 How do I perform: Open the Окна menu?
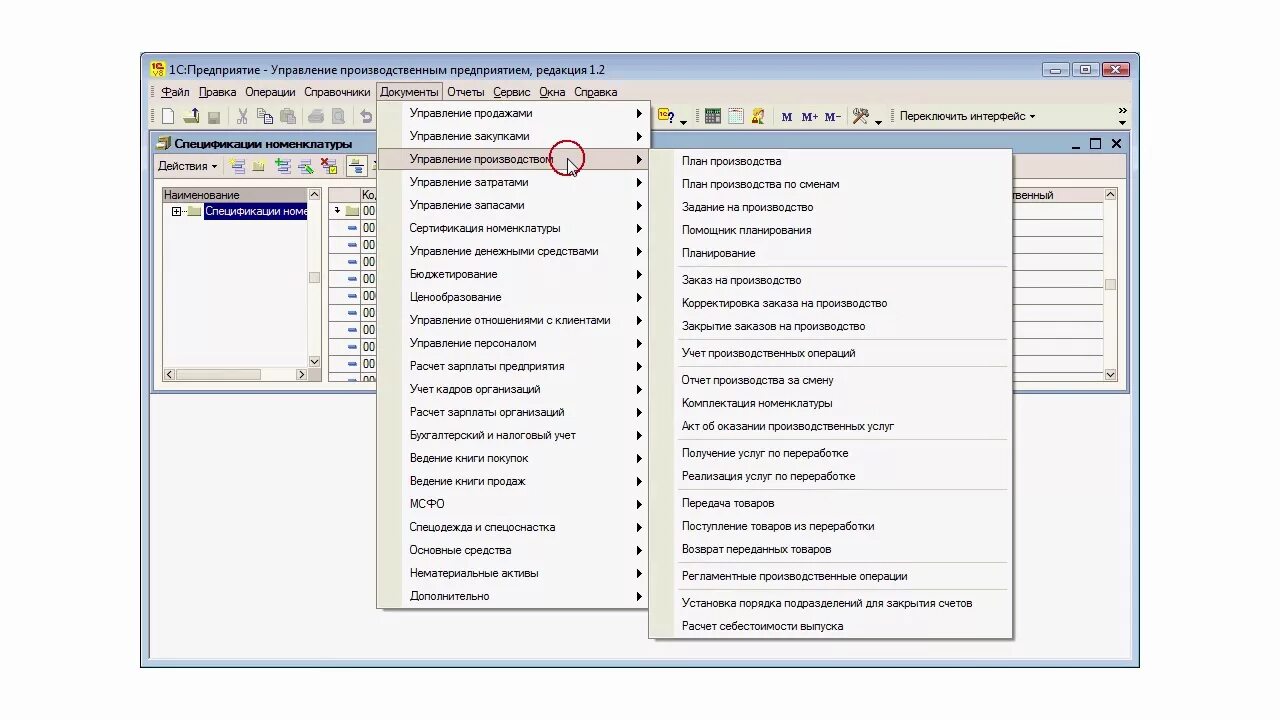[552, 92]
